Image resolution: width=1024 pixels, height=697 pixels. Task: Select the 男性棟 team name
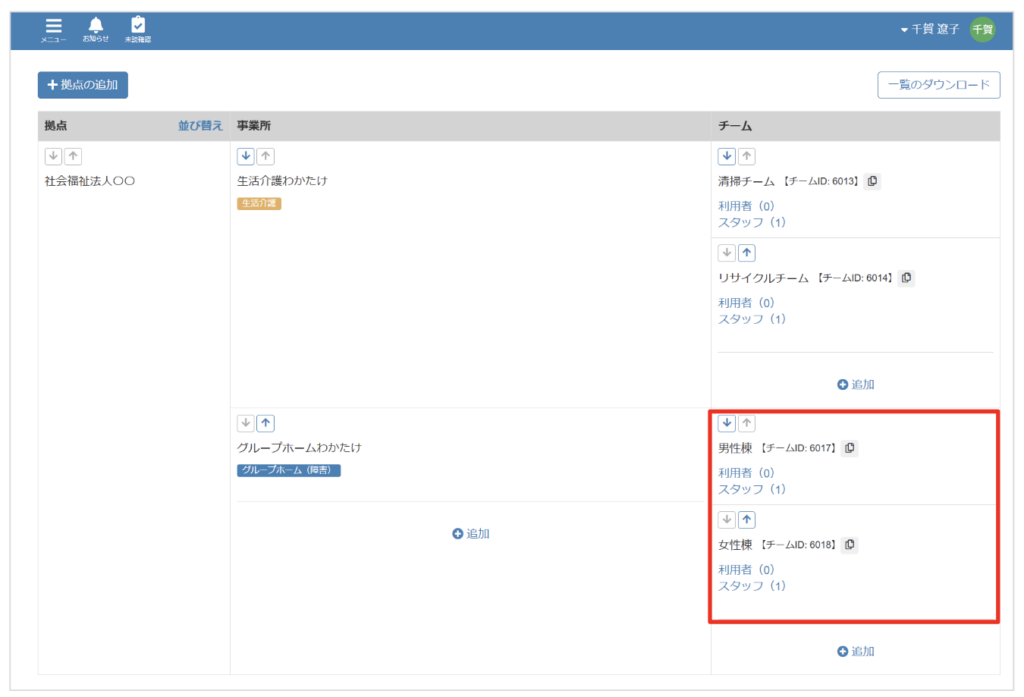click(735, 447)
